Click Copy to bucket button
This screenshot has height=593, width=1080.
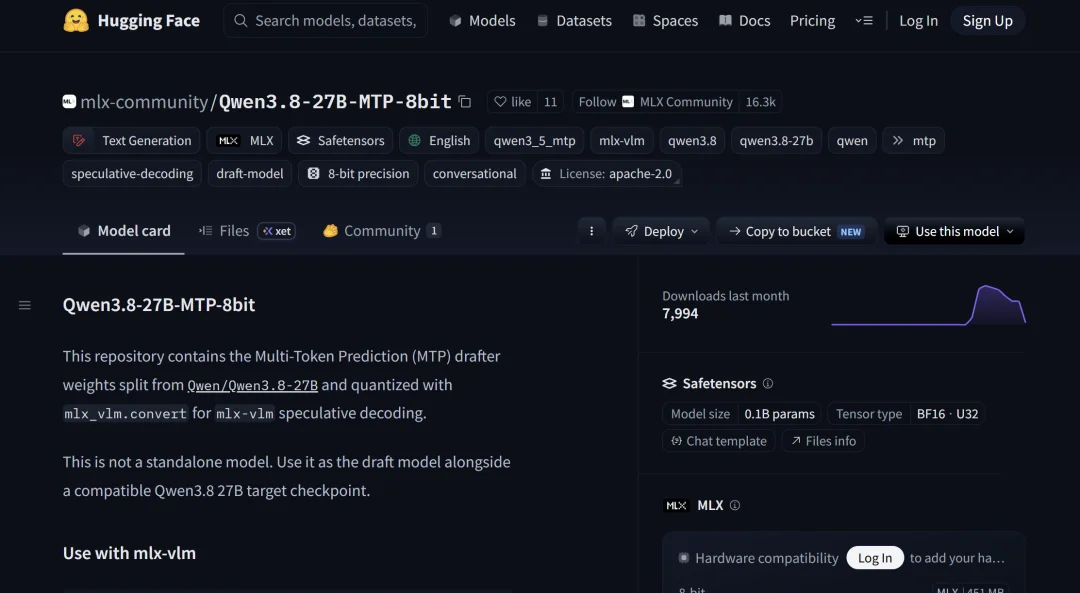point(796,231)
